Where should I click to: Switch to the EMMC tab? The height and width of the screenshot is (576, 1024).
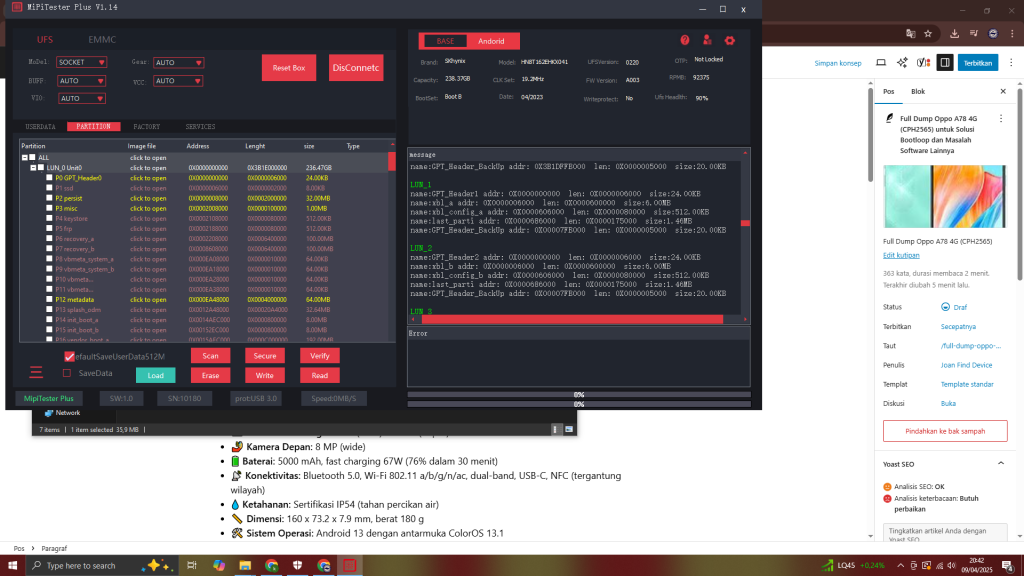(x=102, y=39)
